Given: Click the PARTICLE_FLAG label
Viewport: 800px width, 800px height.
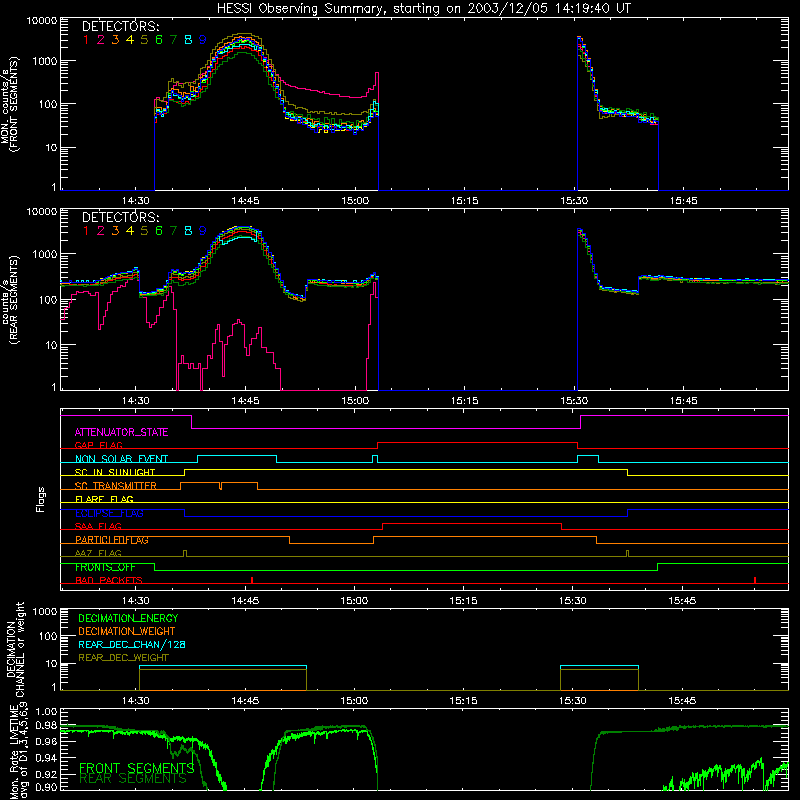Looking at the screenshot, I should (x=112, y=540).
